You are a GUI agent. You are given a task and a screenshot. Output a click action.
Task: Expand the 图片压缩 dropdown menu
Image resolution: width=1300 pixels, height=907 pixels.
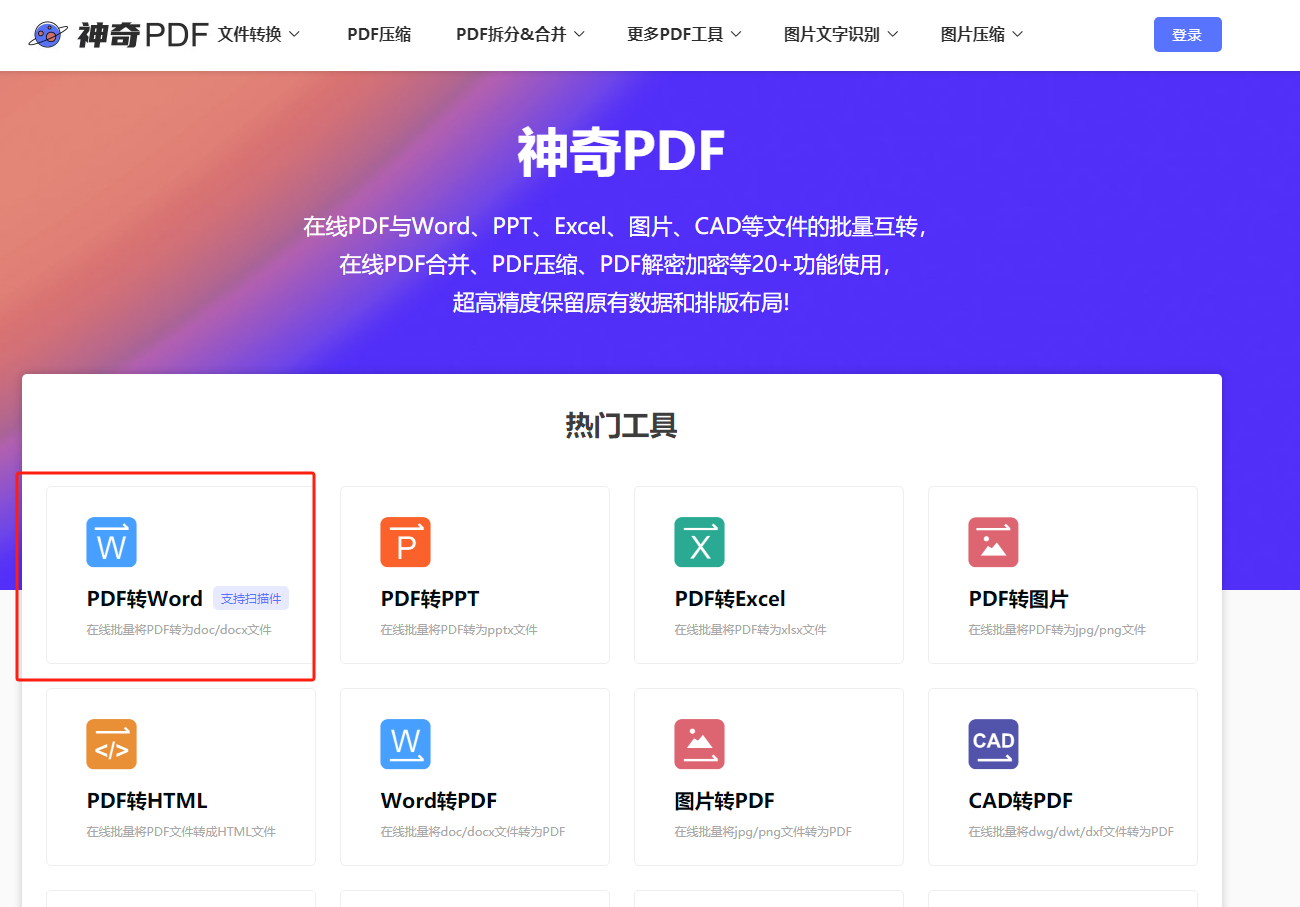point(982,35)
